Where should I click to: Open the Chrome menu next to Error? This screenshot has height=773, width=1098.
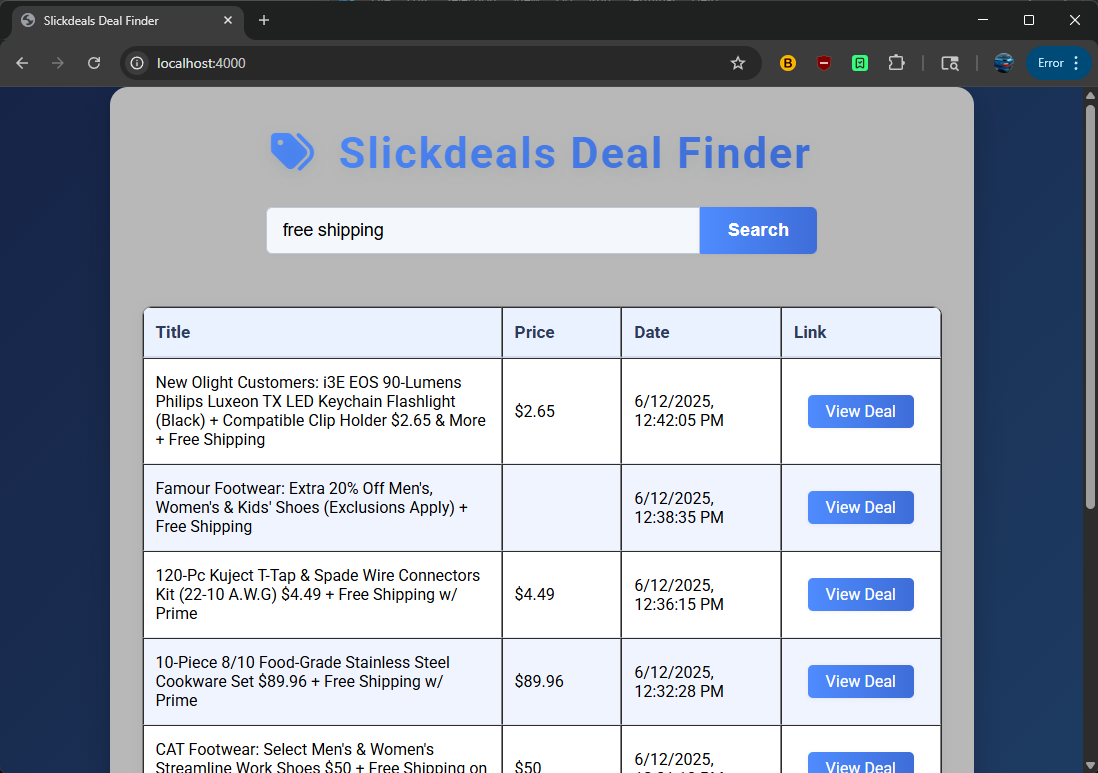(x=1076, y=63)
